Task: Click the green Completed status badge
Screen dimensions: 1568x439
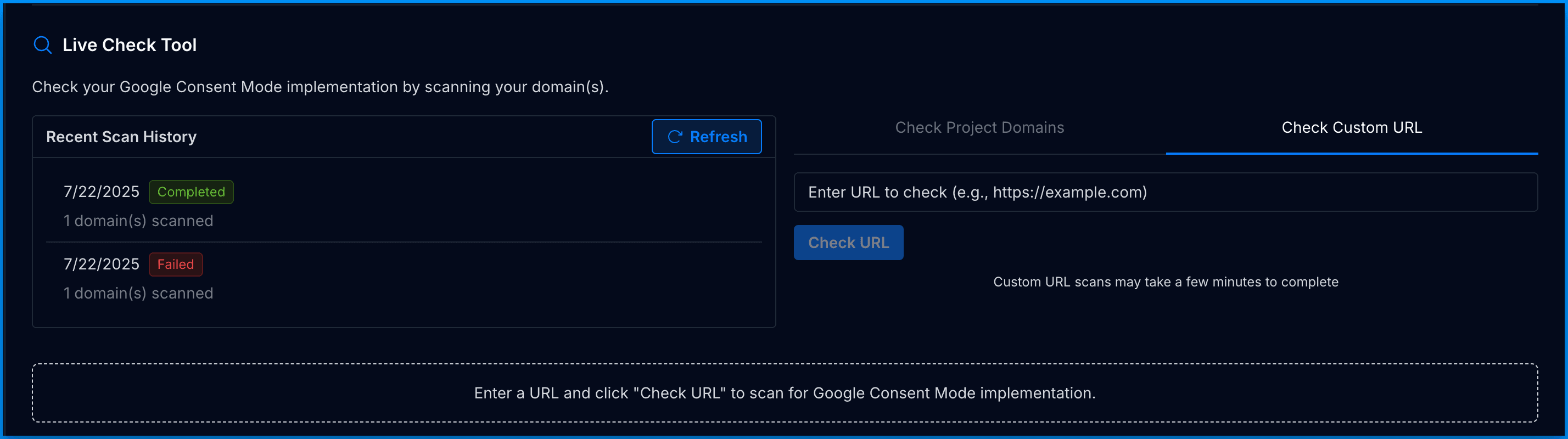Action: click(x=191, y=192)
